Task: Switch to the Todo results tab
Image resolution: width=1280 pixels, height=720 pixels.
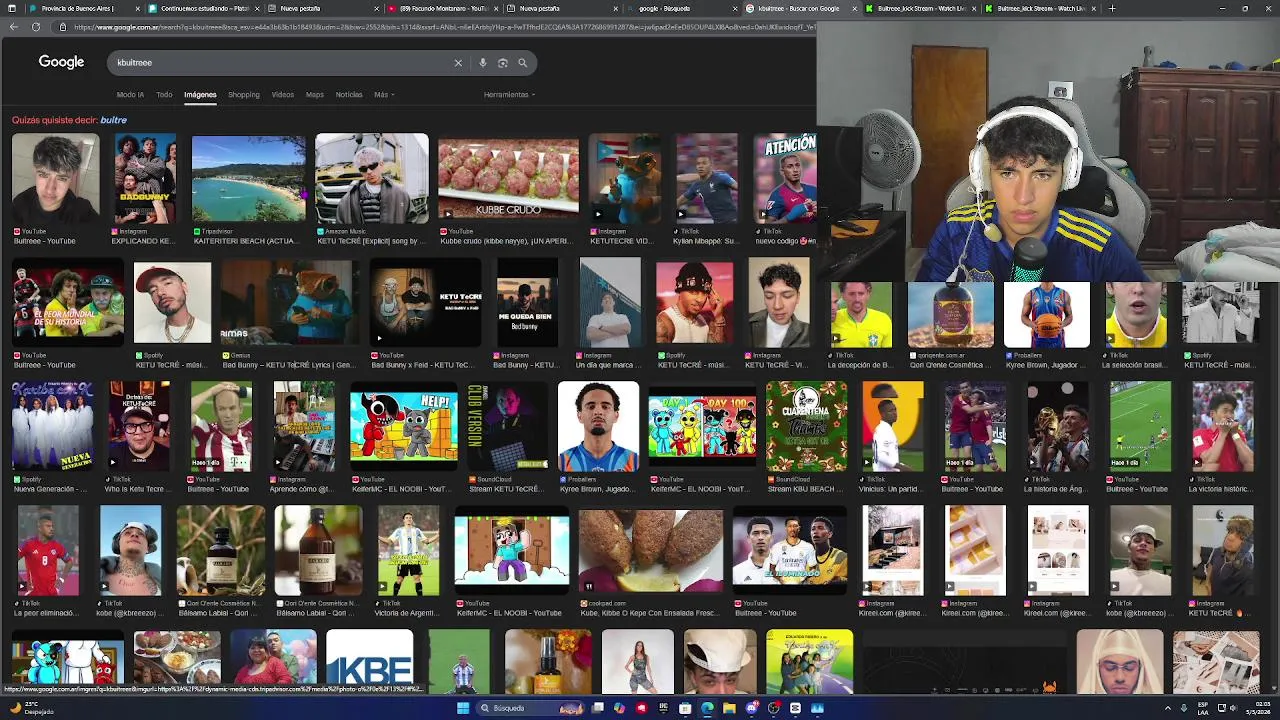Action: [164, 95]
